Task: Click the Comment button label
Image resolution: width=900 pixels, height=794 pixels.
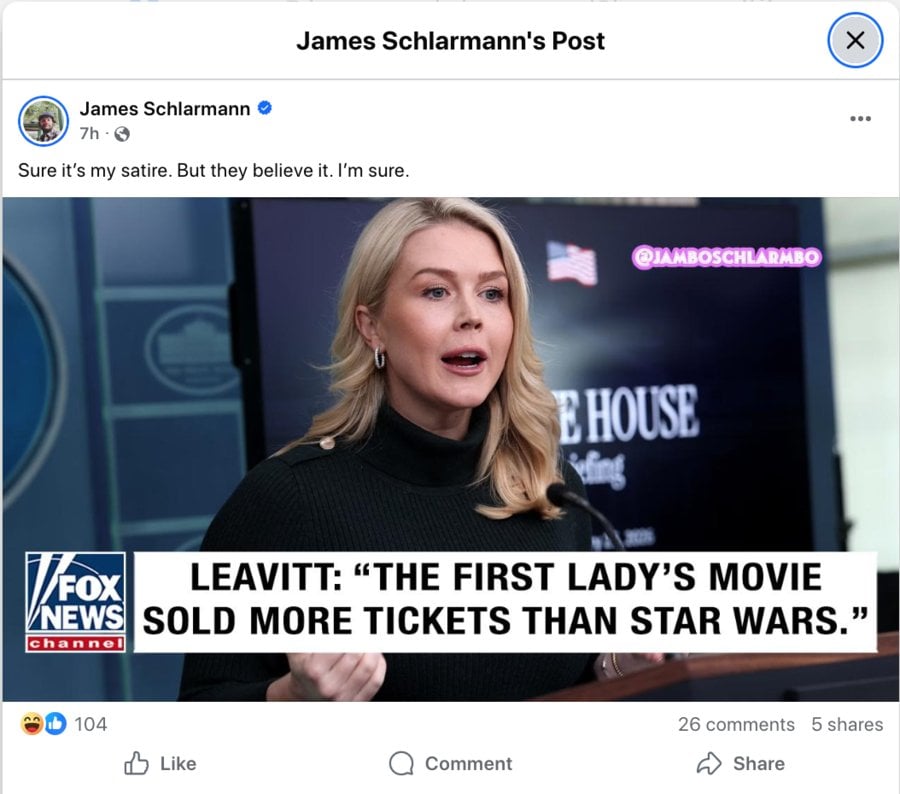Action: (x=468, y=764)
